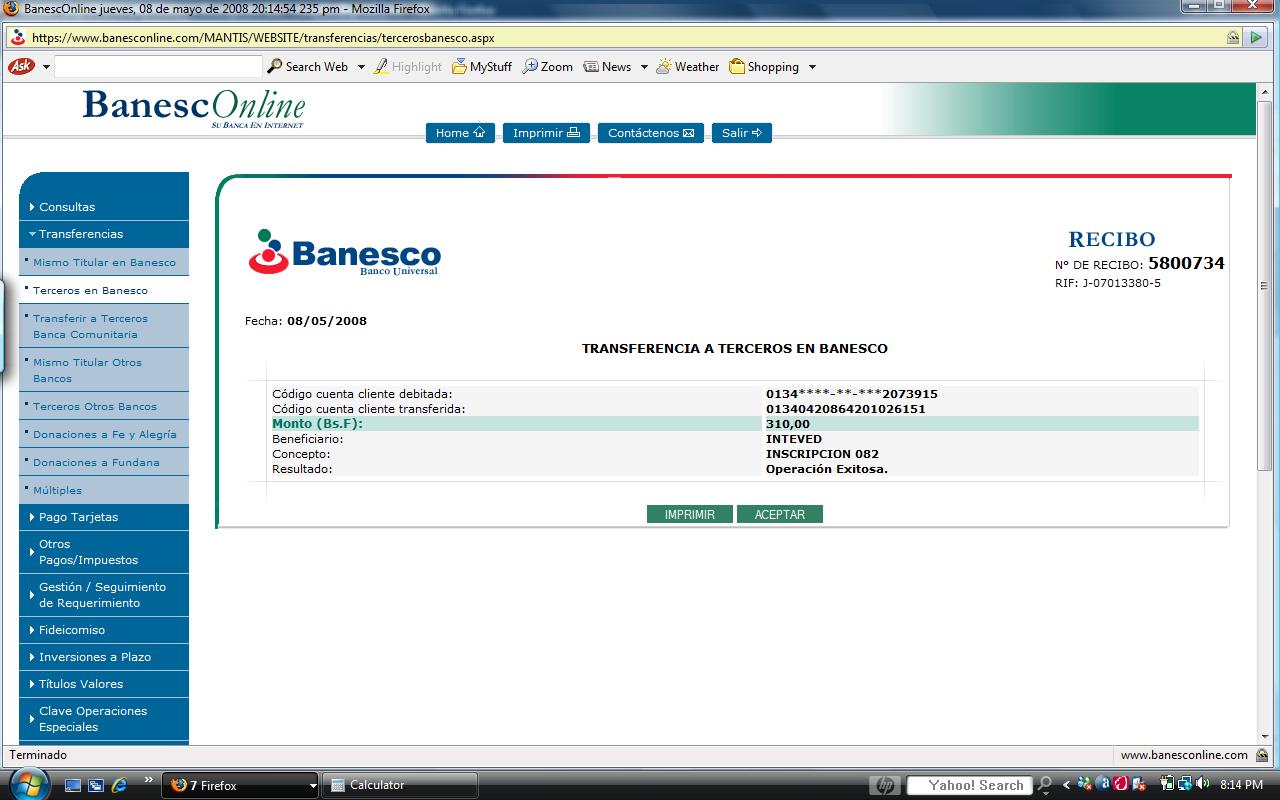Click the Highlight toolbar button

(408, 67)
